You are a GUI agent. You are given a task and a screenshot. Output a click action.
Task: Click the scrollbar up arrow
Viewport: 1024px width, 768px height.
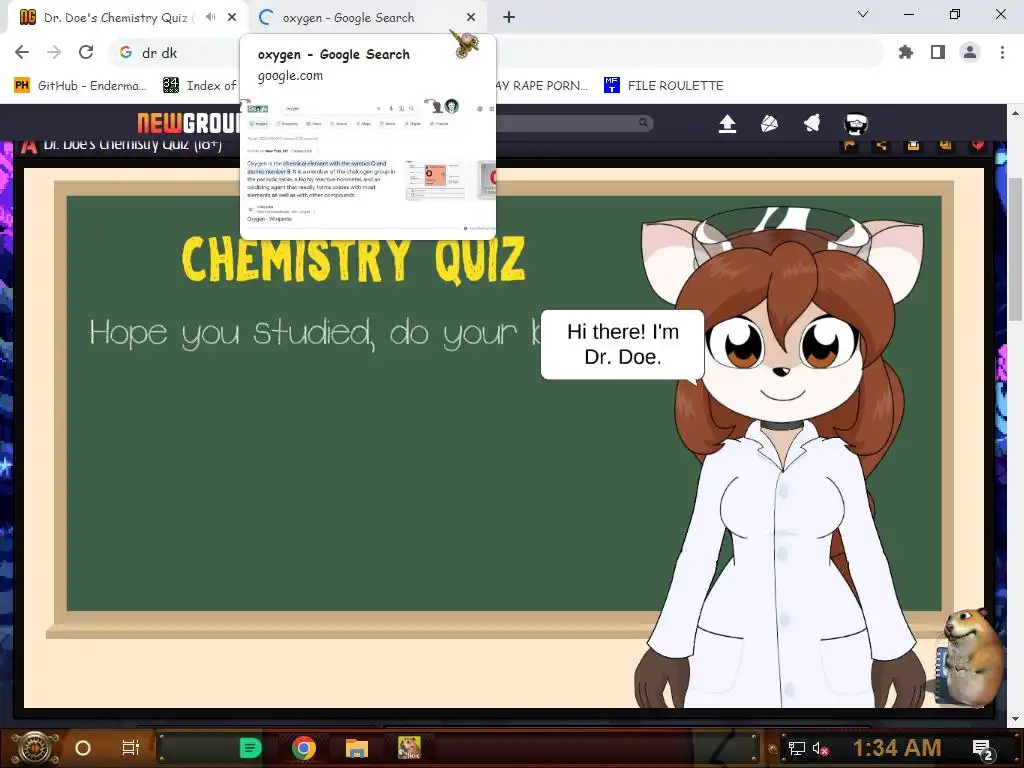(x=1015, y=112)
